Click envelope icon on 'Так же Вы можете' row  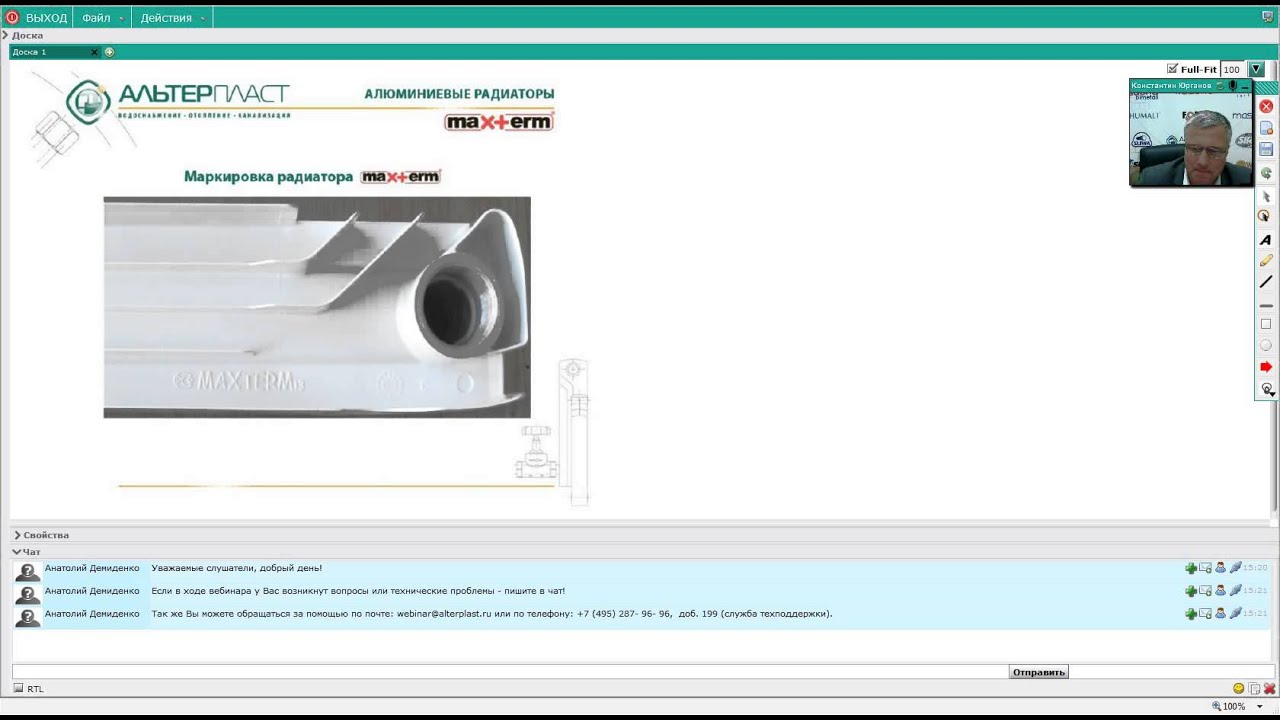[x=1205, y=614]
